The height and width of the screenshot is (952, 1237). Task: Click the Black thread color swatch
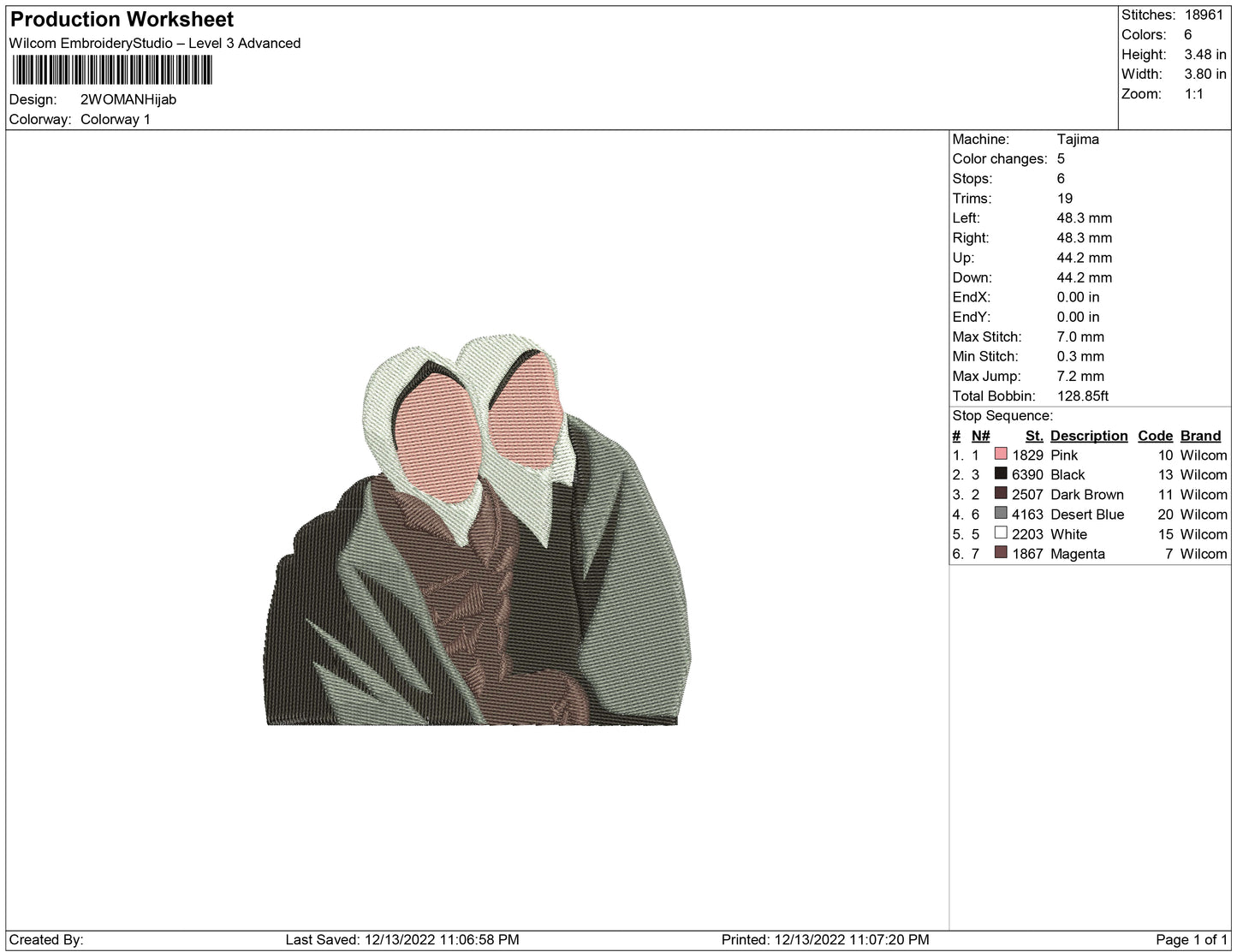point(1001,474)
